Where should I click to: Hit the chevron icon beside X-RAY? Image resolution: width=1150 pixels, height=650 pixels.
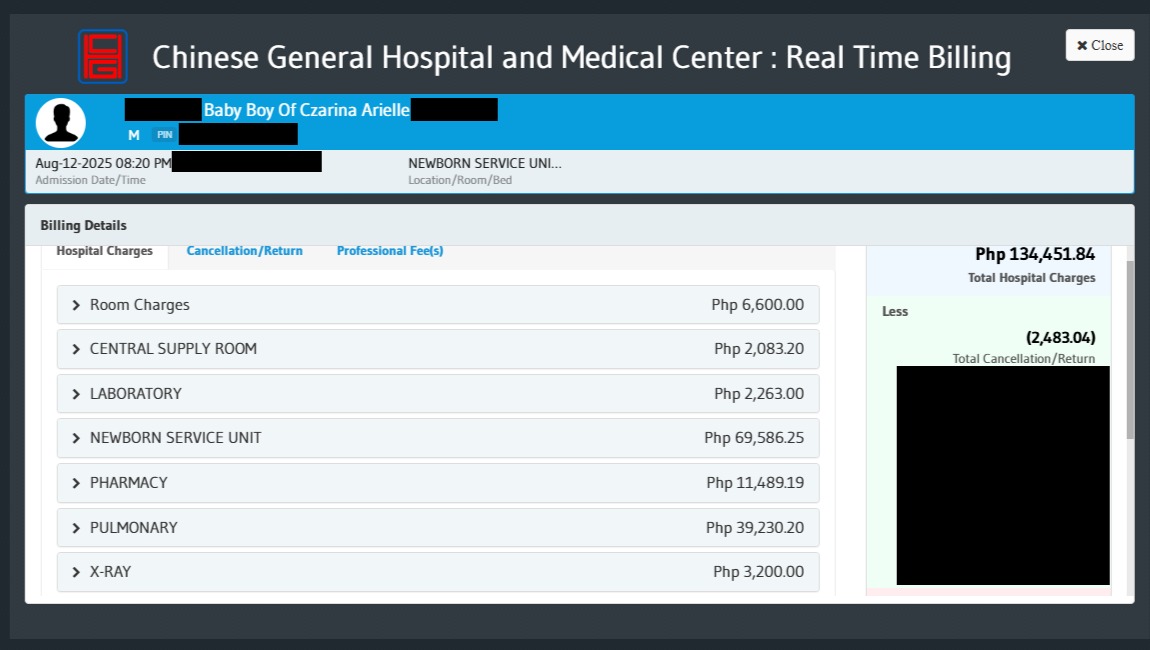pyautogui.click(x=76, y=572)
